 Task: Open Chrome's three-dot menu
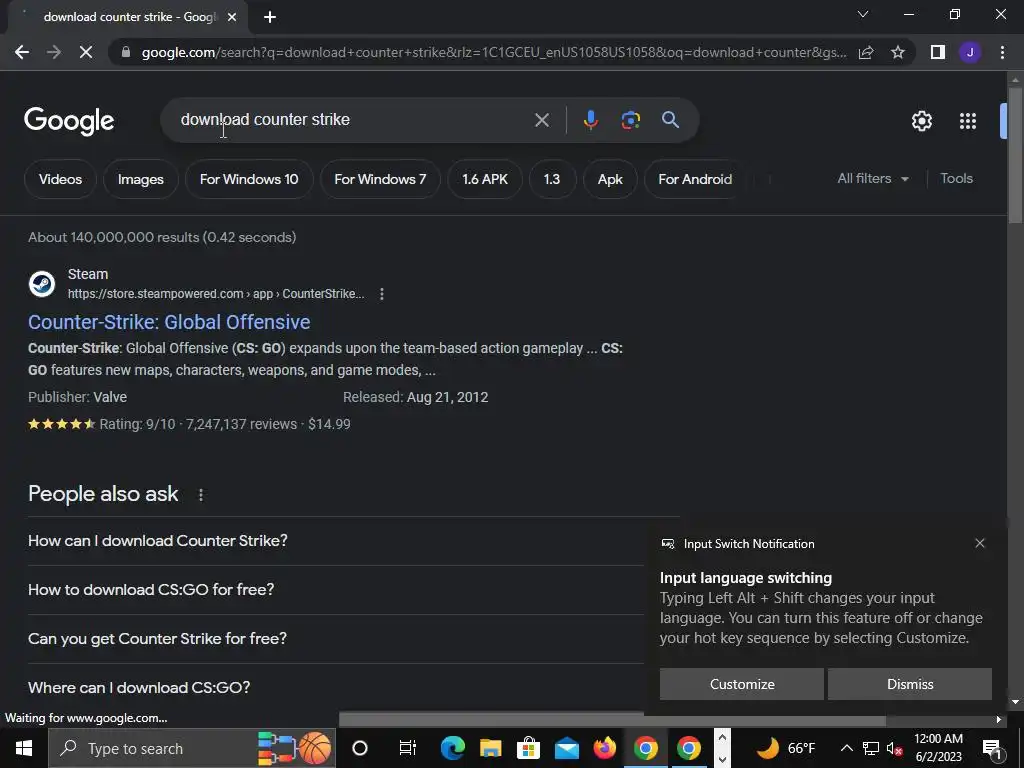point(1002,52)
